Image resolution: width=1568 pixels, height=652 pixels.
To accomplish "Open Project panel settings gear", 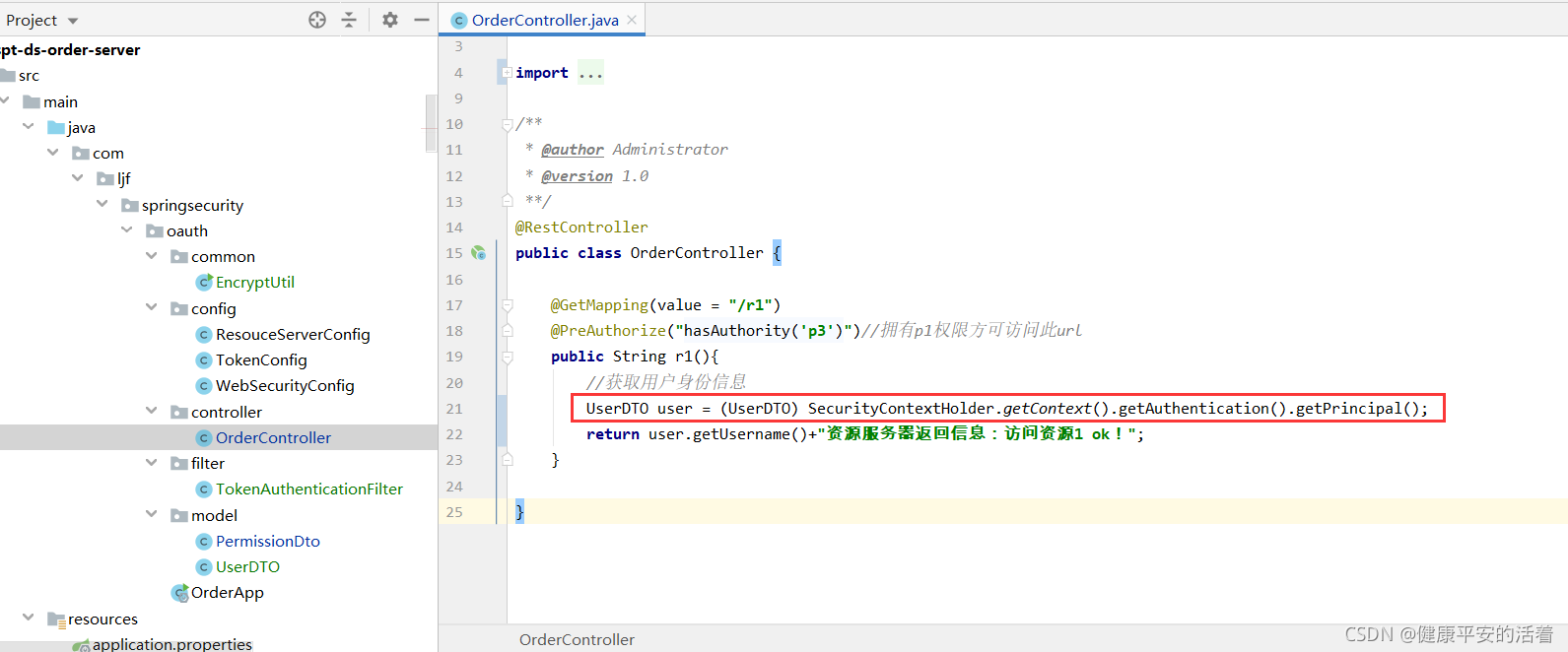I will click(390, 20).
